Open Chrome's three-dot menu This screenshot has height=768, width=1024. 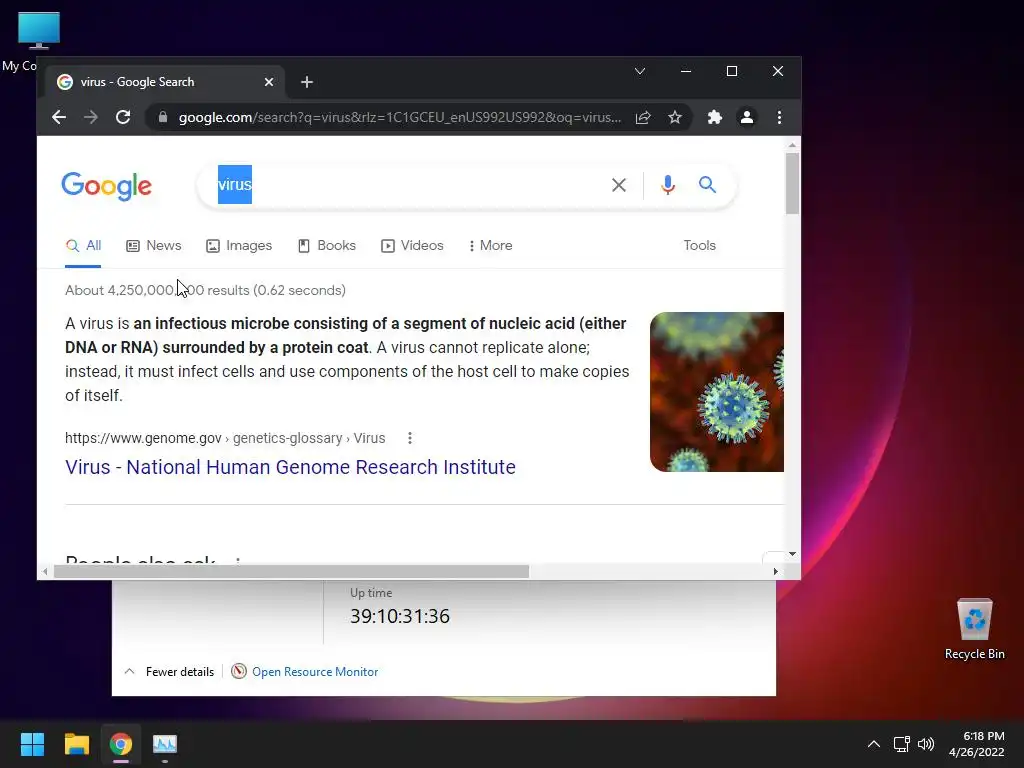[x=779, y=118]
